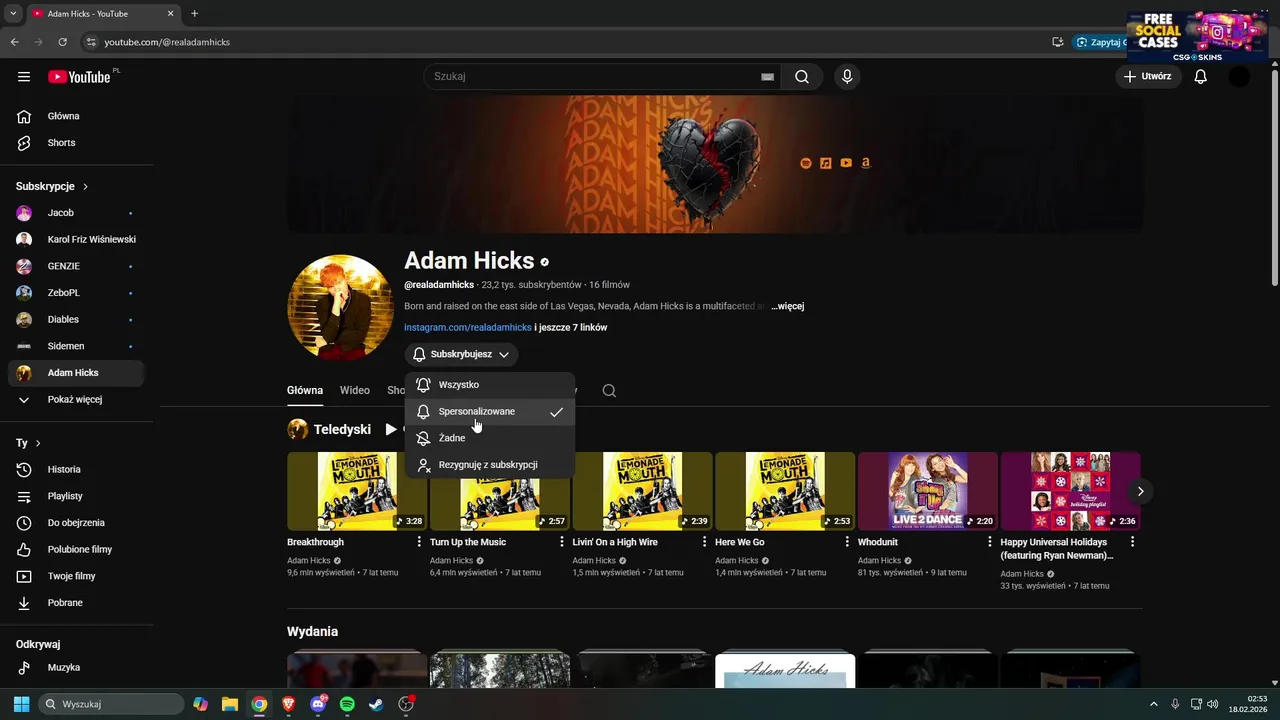The width and height of the screenshot is (1280, 720).
Task: Open the instagram.com/realadamhicks link
Action: [468, 327]
